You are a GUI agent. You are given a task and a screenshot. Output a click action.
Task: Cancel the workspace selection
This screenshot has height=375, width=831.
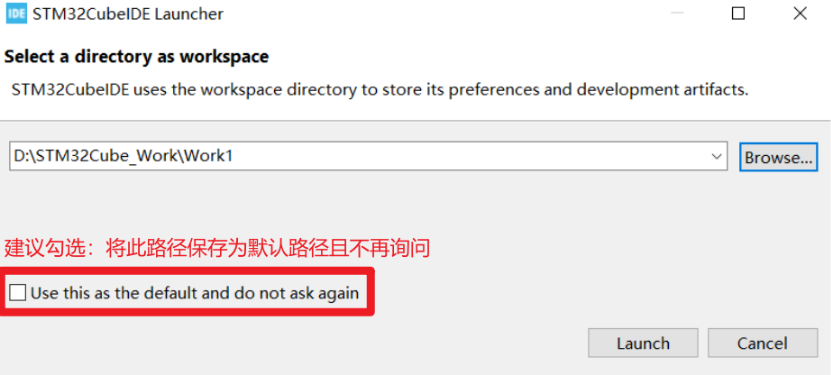point(763,343)
